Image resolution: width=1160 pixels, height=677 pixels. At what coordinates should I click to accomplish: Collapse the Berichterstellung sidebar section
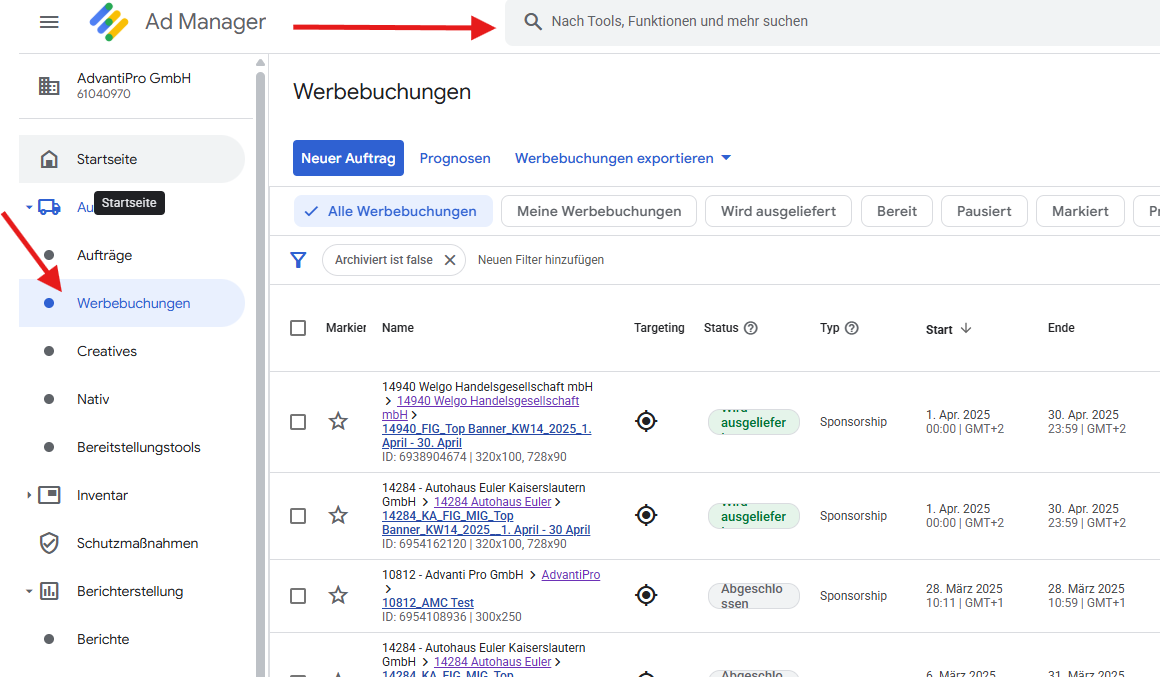point(29,591)
